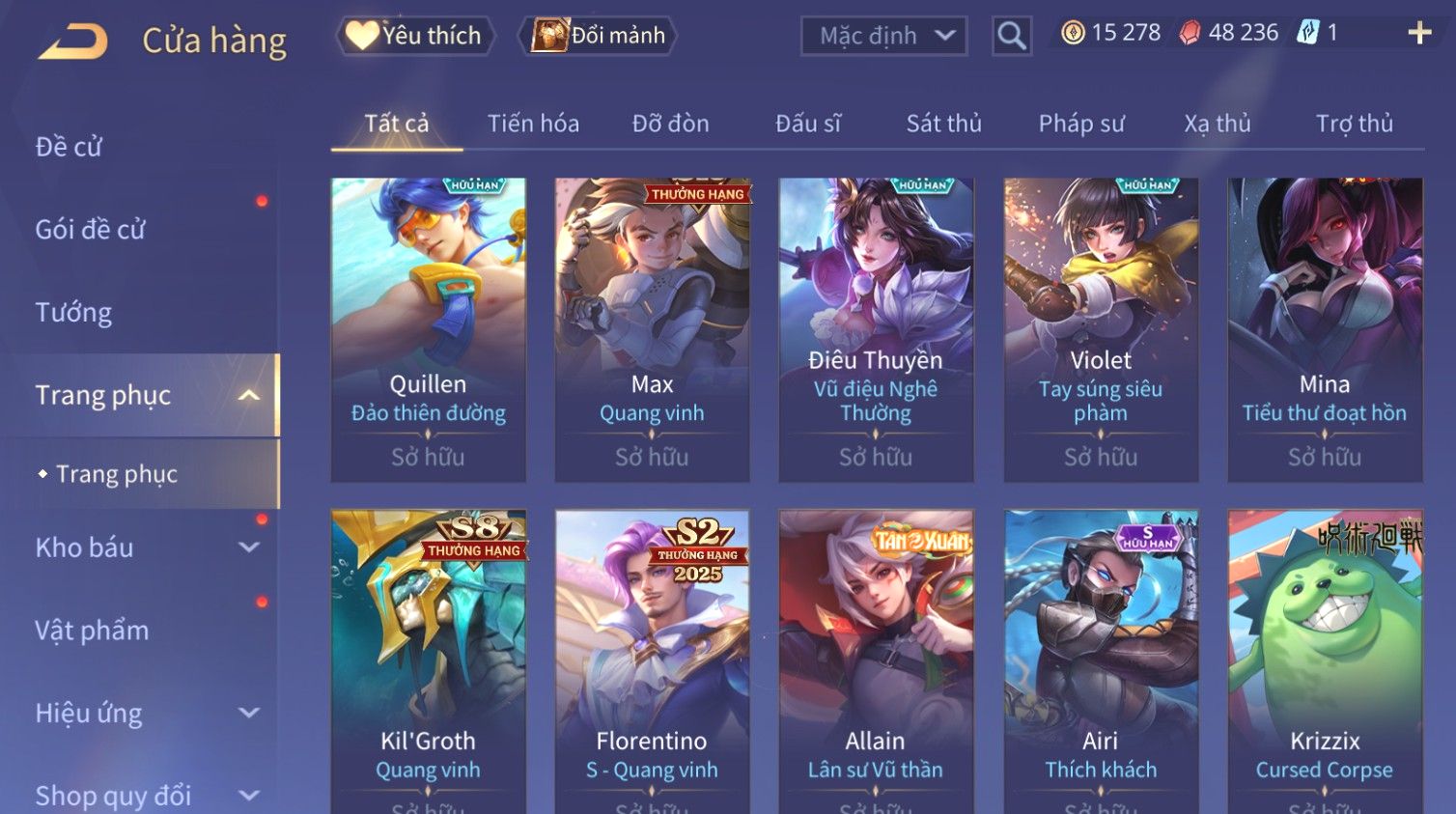1456x814 pixels.
Task: Expand the Hiệu ứng sidebar section
Action: coord(248,713)
